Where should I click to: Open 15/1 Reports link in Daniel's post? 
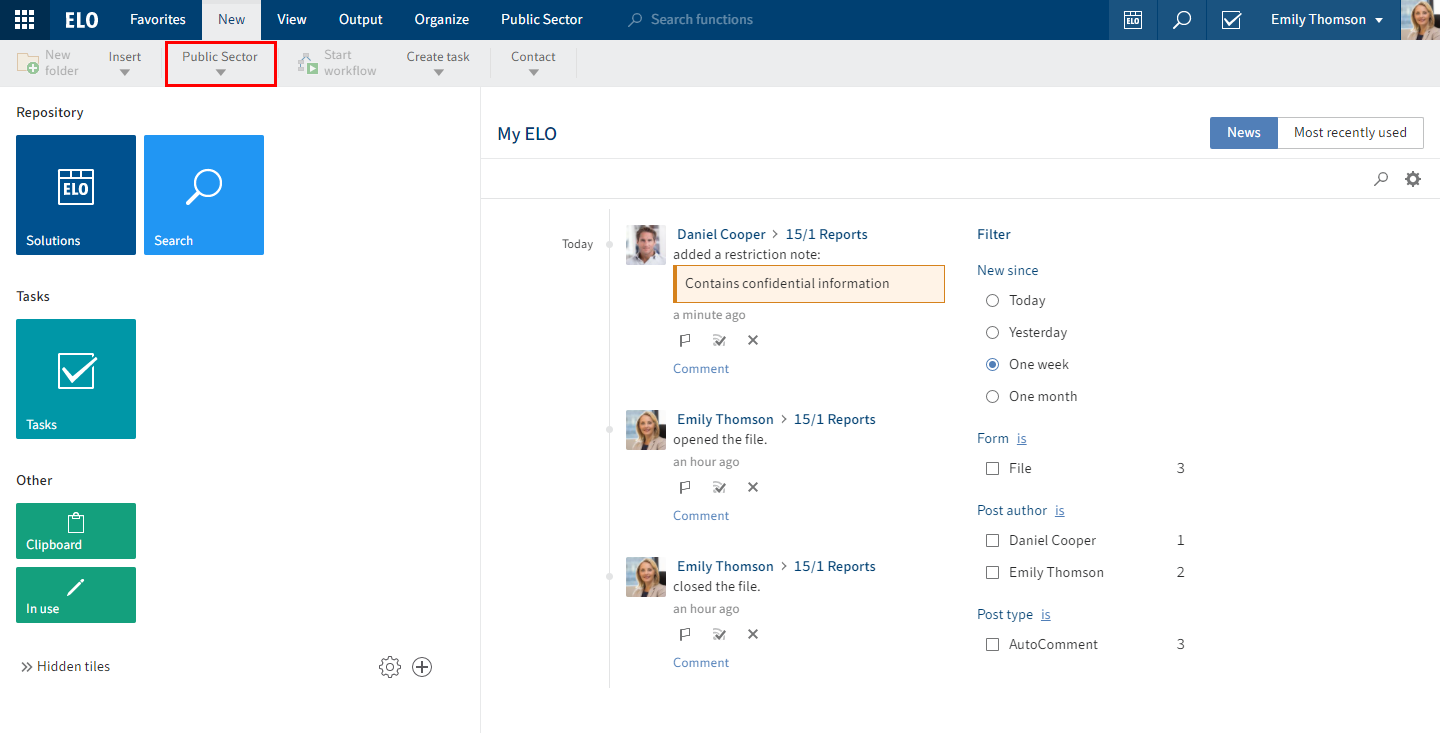(x=826, y=235)
